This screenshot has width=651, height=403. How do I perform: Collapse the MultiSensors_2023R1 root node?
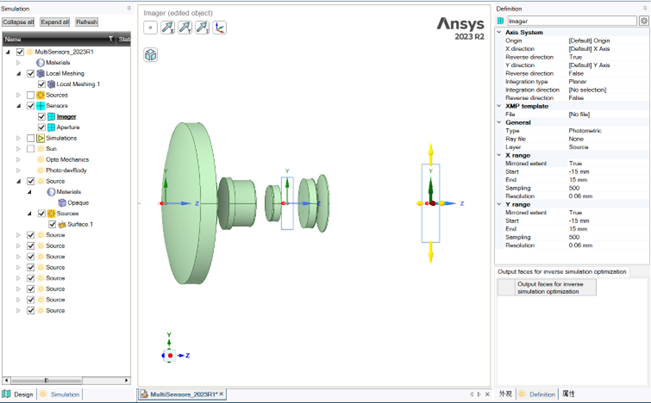[8, 52]
